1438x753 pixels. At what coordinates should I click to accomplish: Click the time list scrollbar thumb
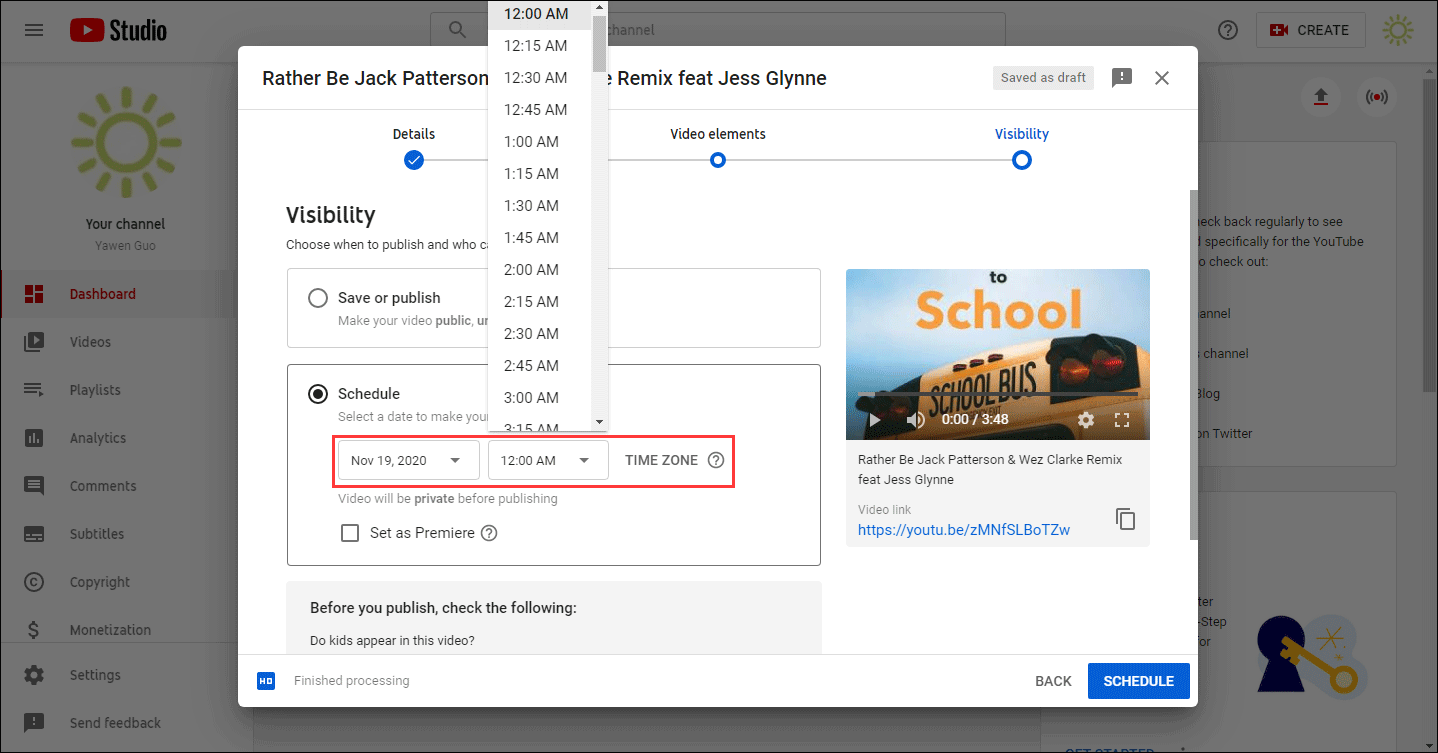pyautogui.click(x=600, y=43)
